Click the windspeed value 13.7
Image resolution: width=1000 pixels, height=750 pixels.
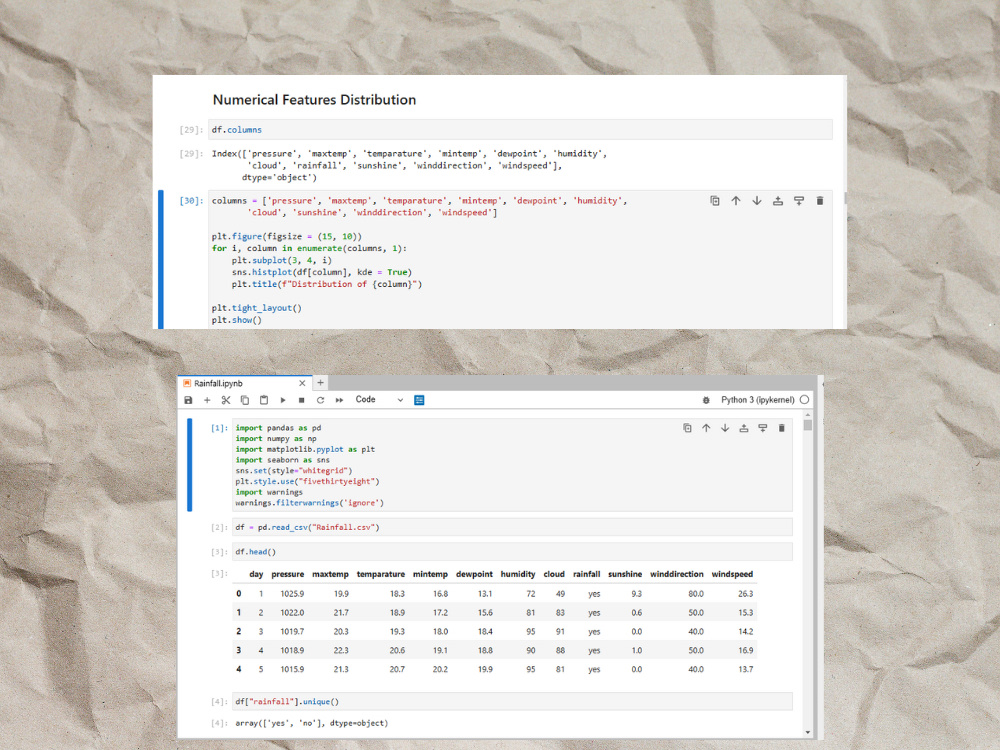tap(746, 670)
